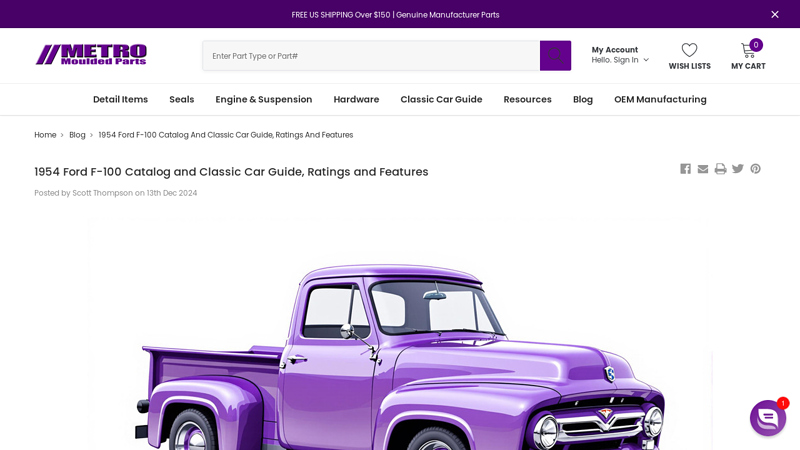This screenshot has width=800, height=450.
Task: Click the Blog breadcrumb link
Action: (x=77, y=135)
